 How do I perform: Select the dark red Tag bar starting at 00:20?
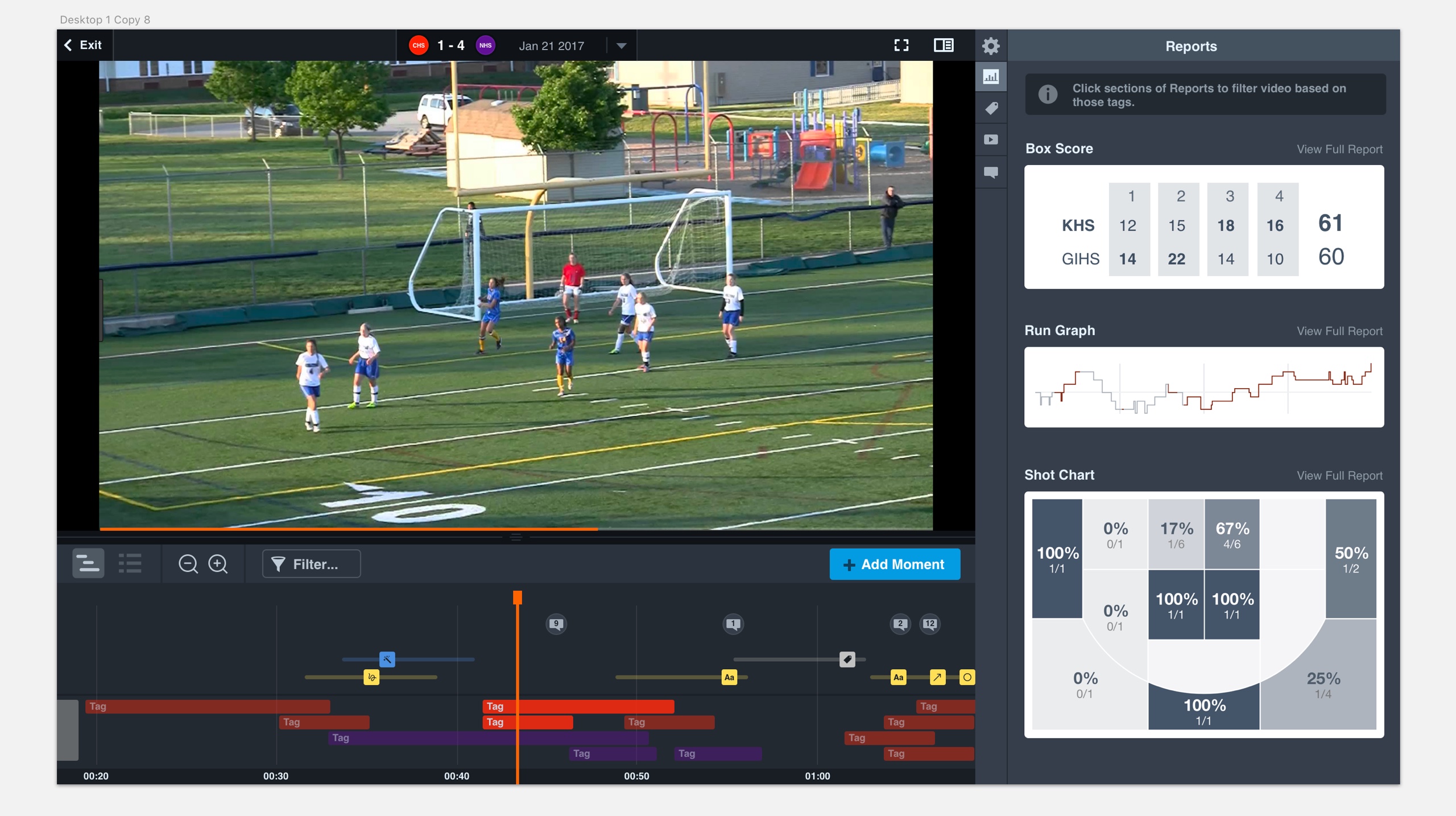coord(208,706)
